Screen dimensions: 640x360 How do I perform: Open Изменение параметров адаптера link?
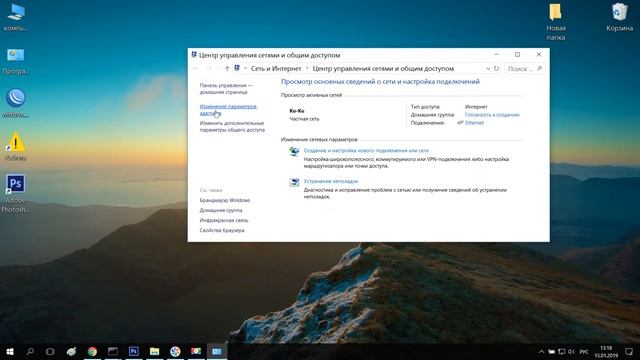pos(228,110)
